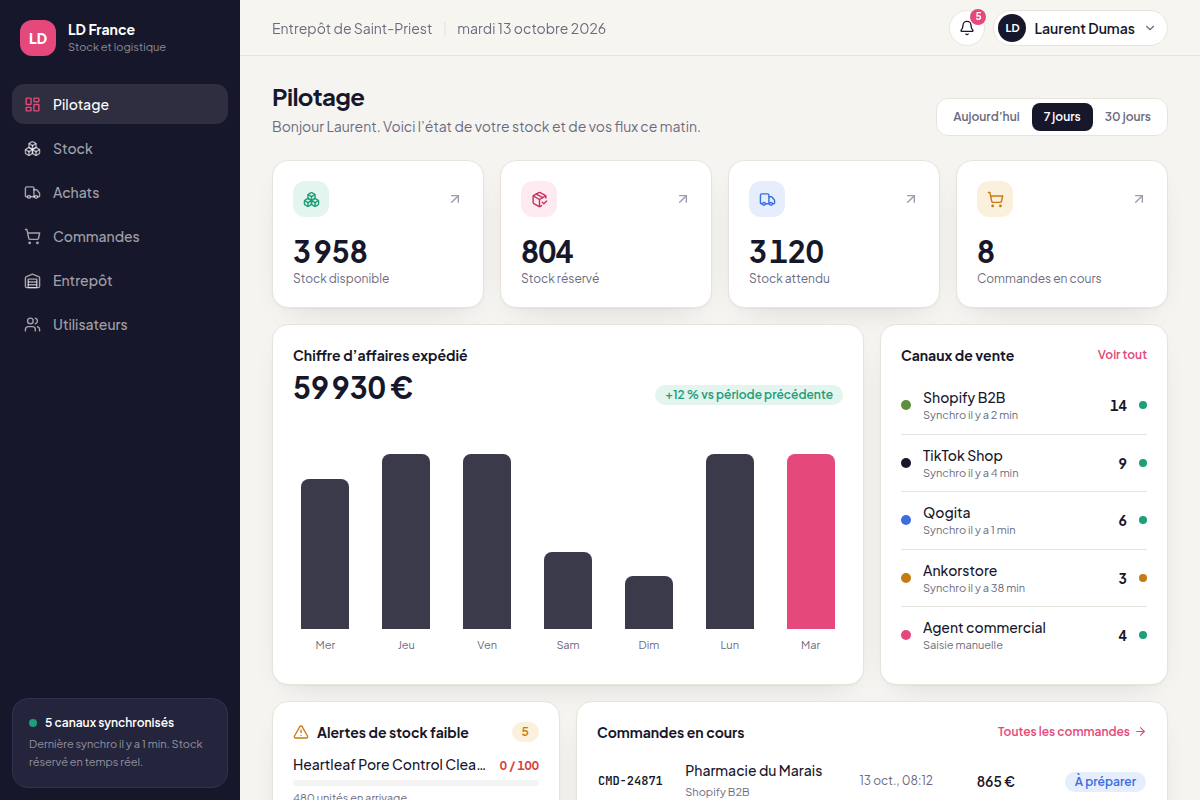The height and width of the screenshot is (800, 1200).
Task: Open order CMD-24871
Action: [630, 781]
